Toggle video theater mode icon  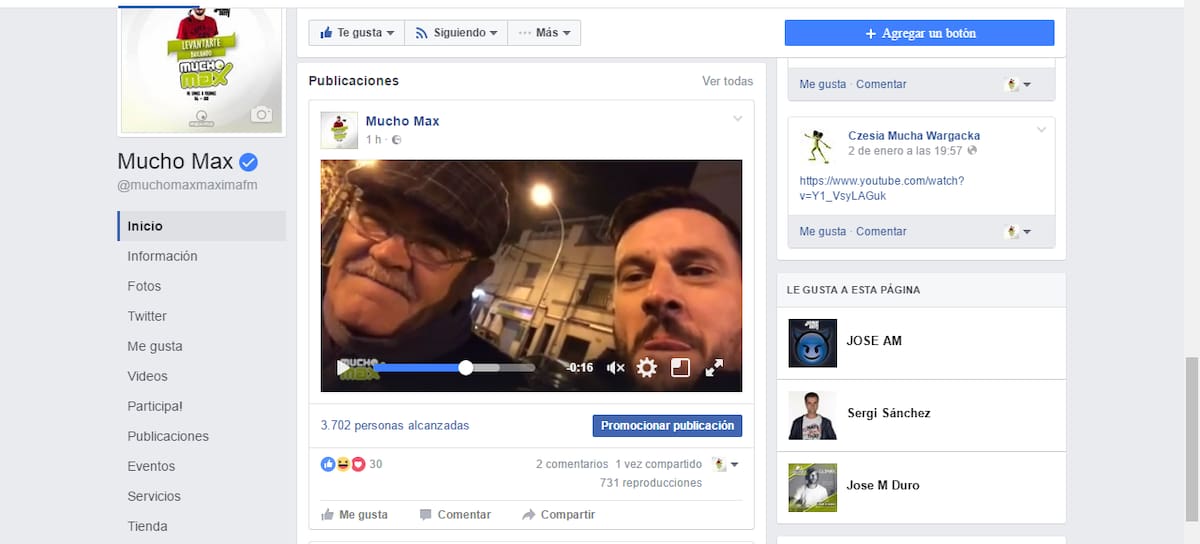click(680, 368)
